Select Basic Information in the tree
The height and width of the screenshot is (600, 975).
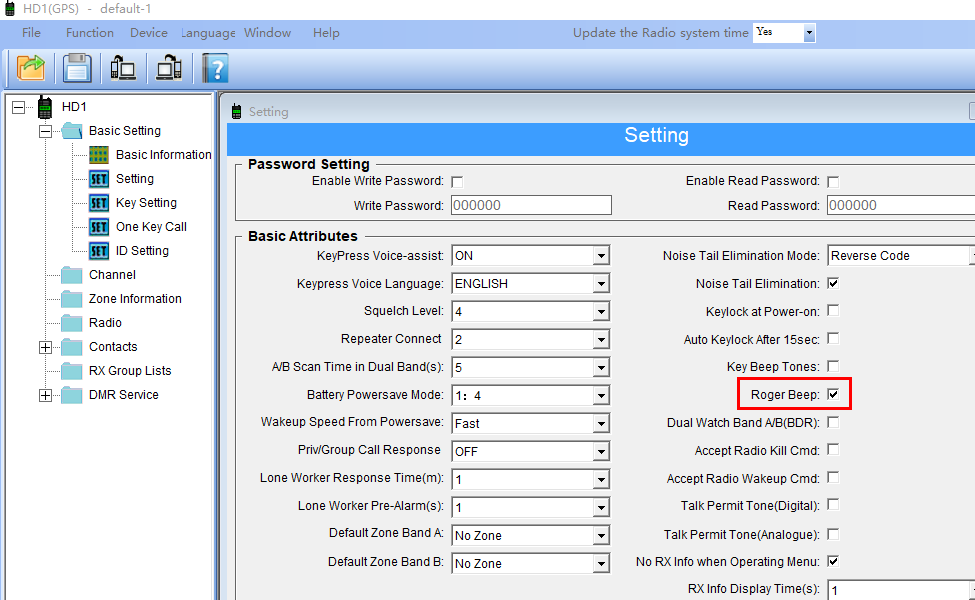click(x=163, y=155)
